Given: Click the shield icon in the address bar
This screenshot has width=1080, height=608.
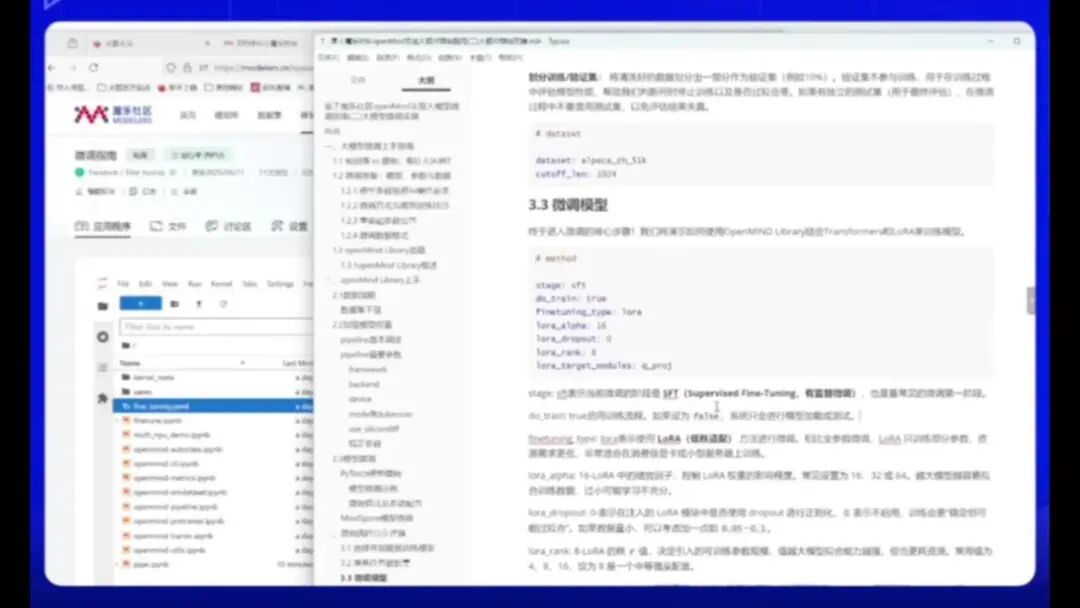Looking at the screenshot, I should click(172, 67).
